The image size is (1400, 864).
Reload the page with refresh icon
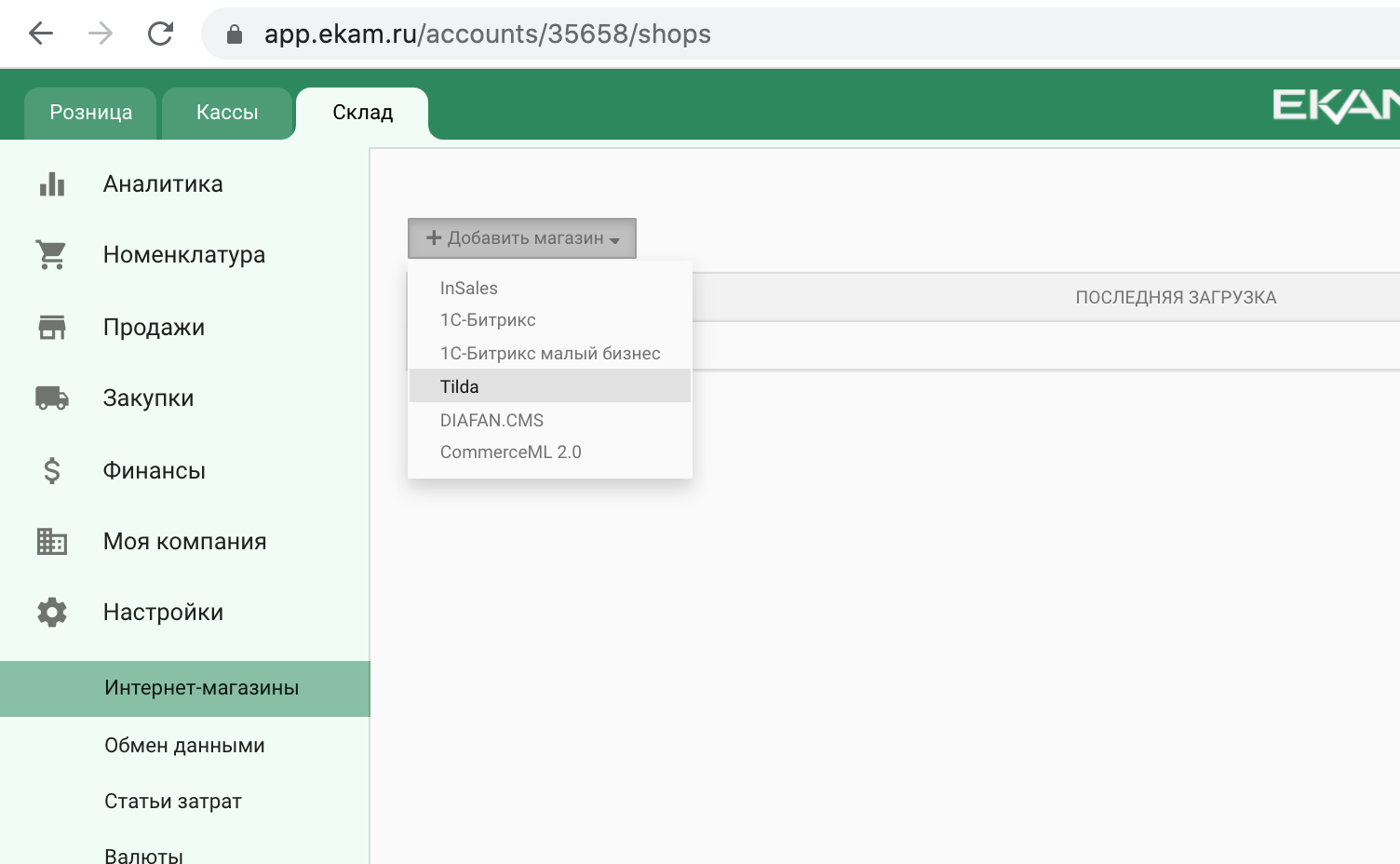(x=161, y=34)
